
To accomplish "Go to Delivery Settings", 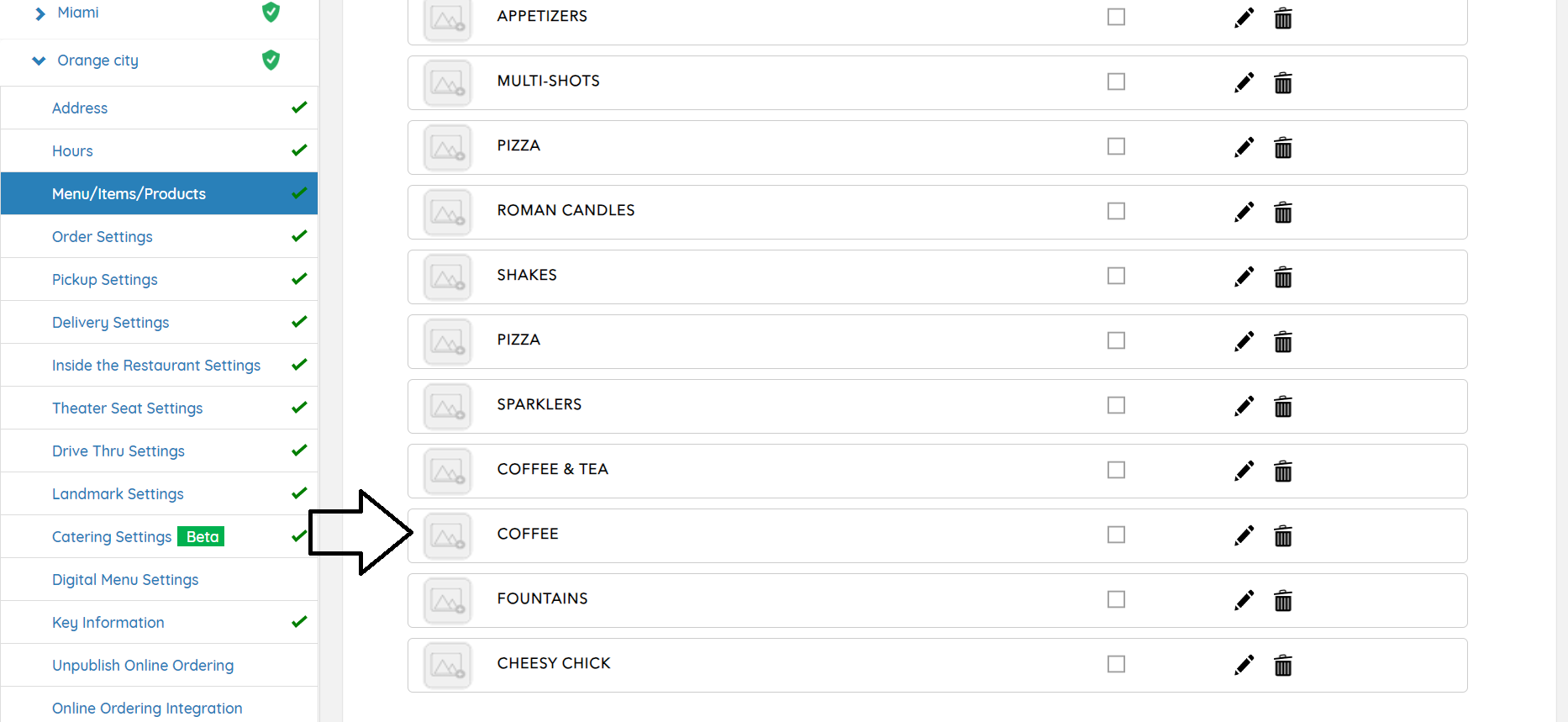I will tap(110, 323).
